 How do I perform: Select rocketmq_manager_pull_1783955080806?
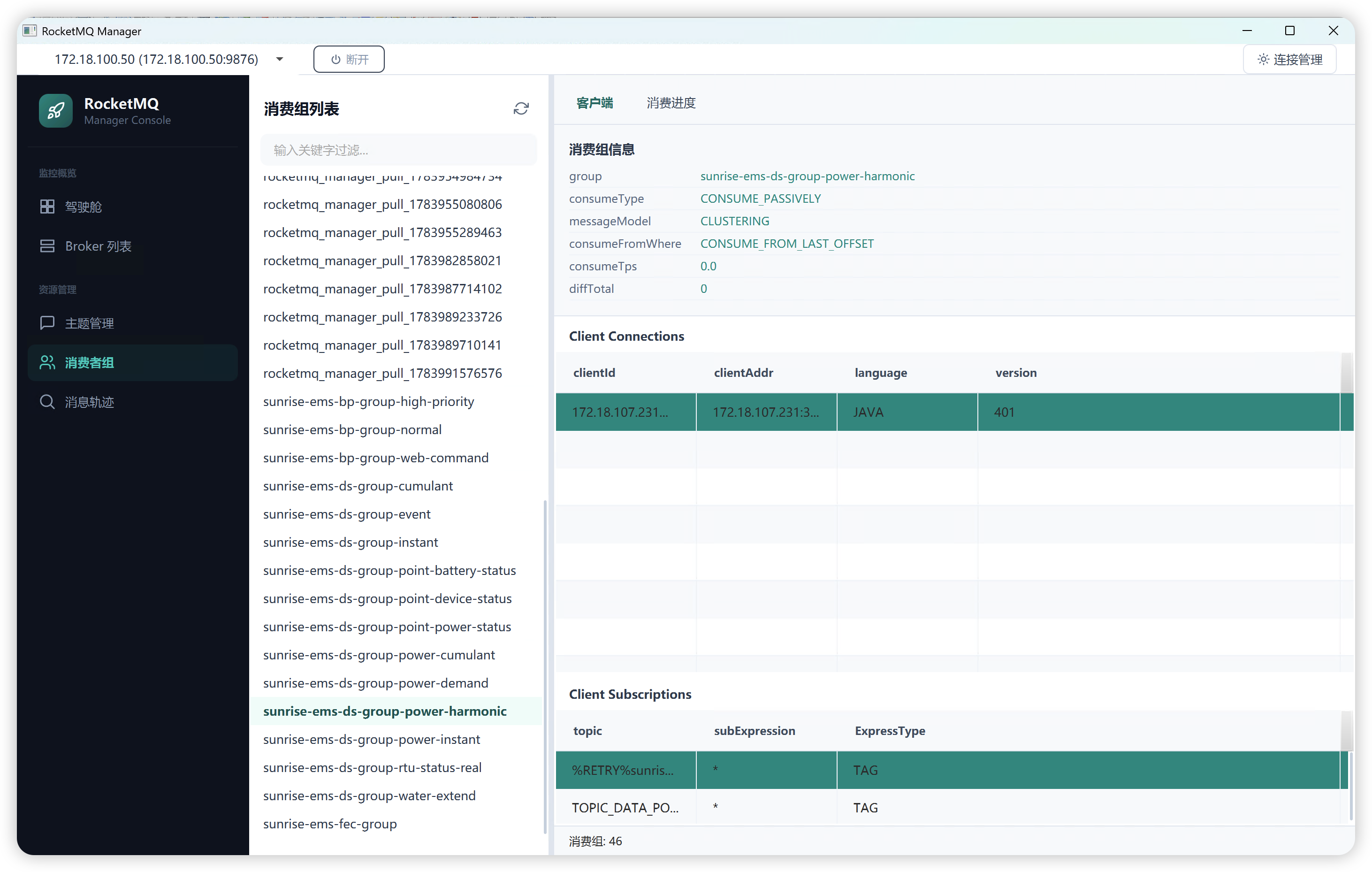[396, 204]
